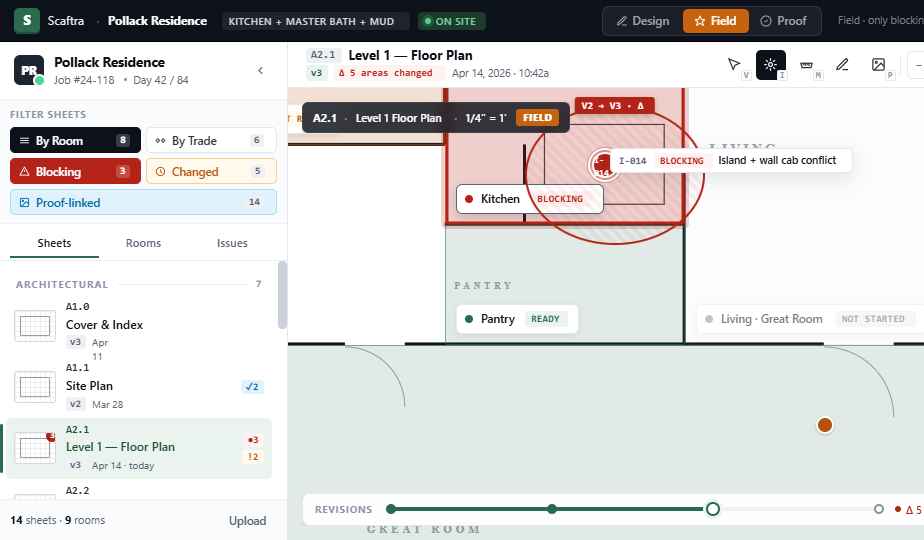Select the A2.1 Level 1 Floor Plan sheet
This screenshot has width=924, height=540.
tap(138, 448)
